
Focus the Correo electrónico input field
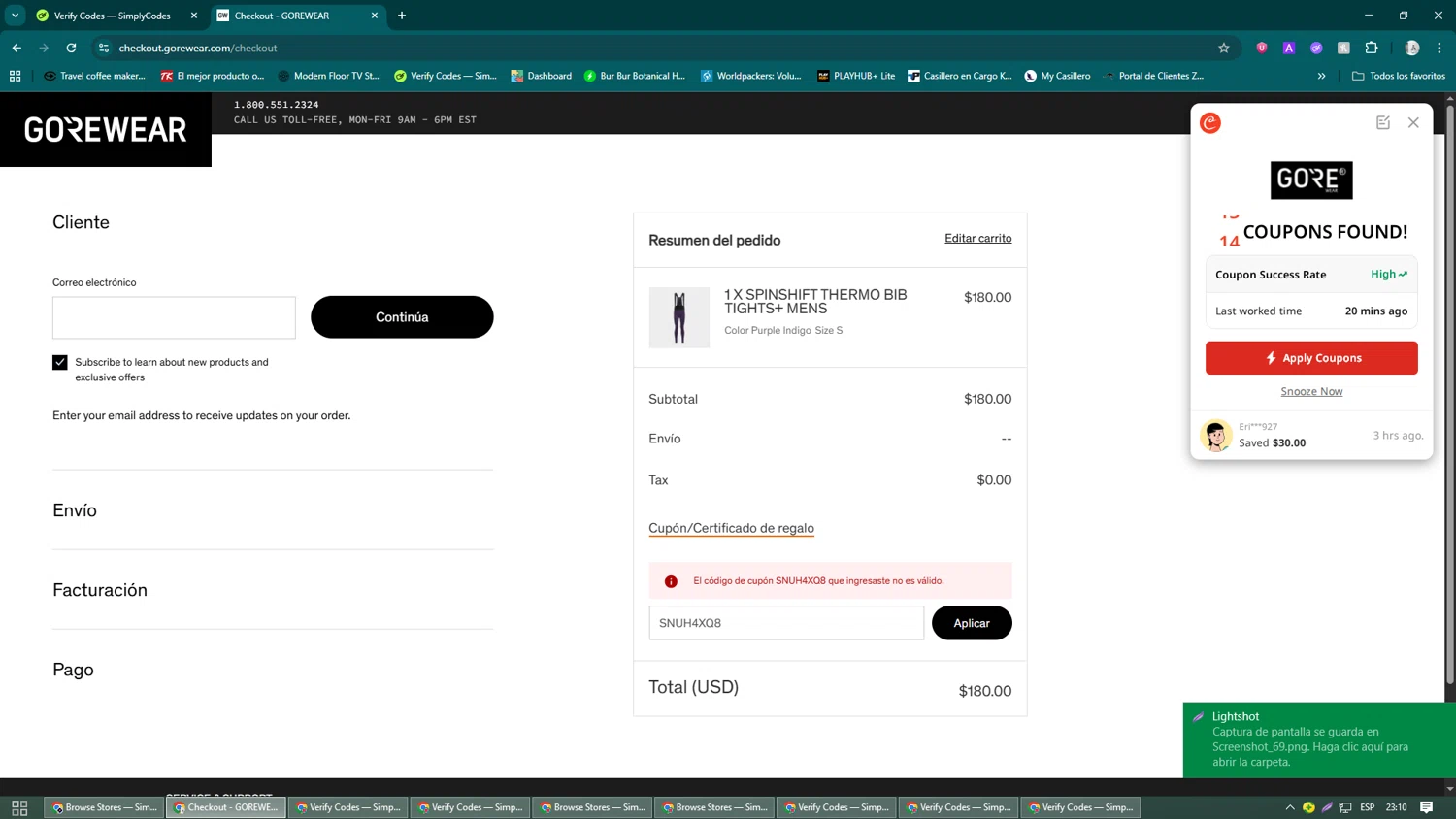[x=174, y=317]
